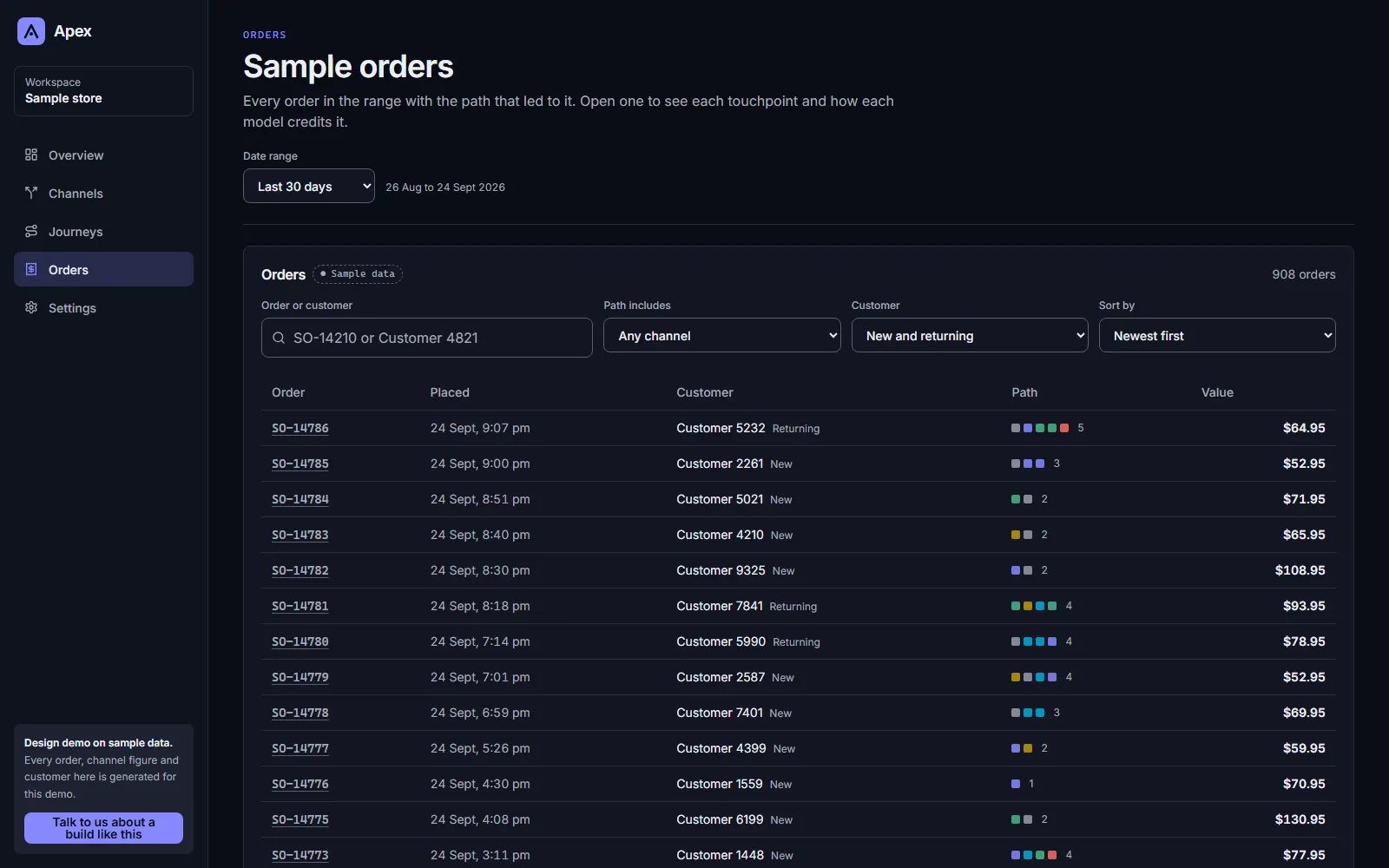Click the 24 Sept, 8:40 pm placed time
1389x868 pixels.
pyautogui.click(x=480, y=535)
